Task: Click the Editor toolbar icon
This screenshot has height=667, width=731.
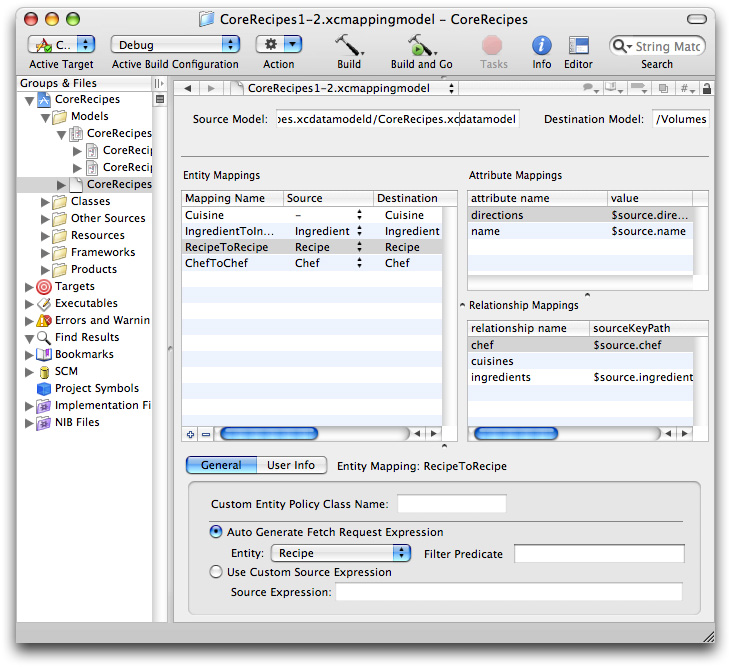Action: pos(578,46)
